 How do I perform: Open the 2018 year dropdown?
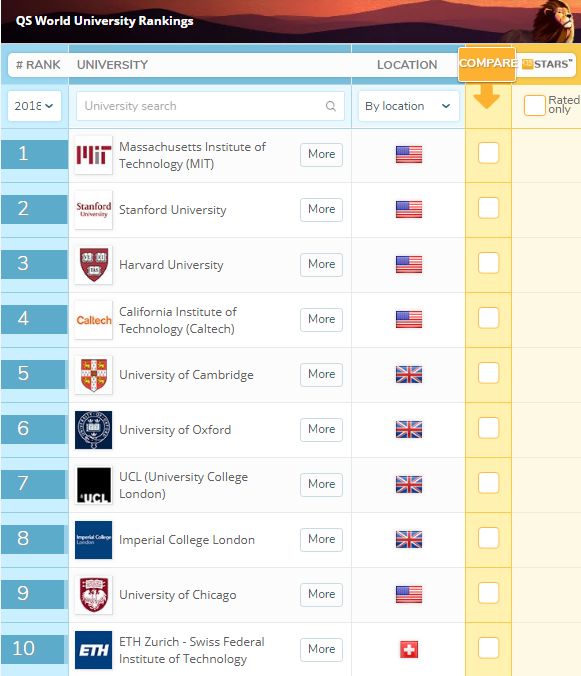pos(34,106)
